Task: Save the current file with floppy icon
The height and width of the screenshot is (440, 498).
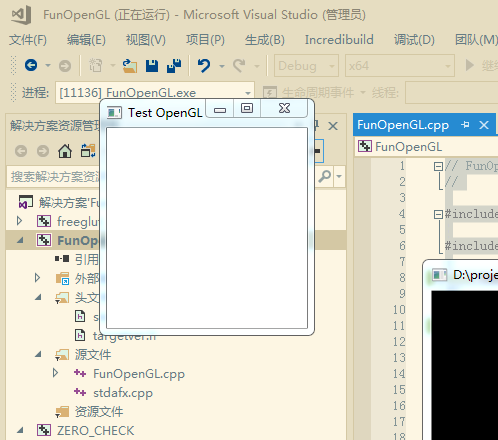Action: tap(152, 65)
